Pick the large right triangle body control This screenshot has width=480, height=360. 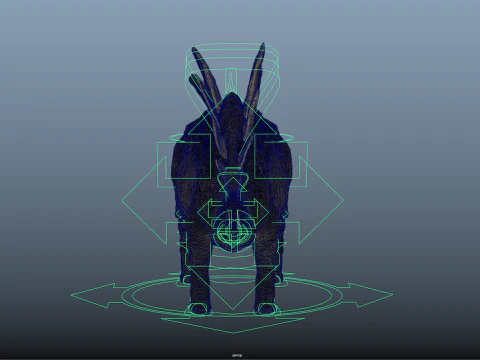tap(321, 200)
